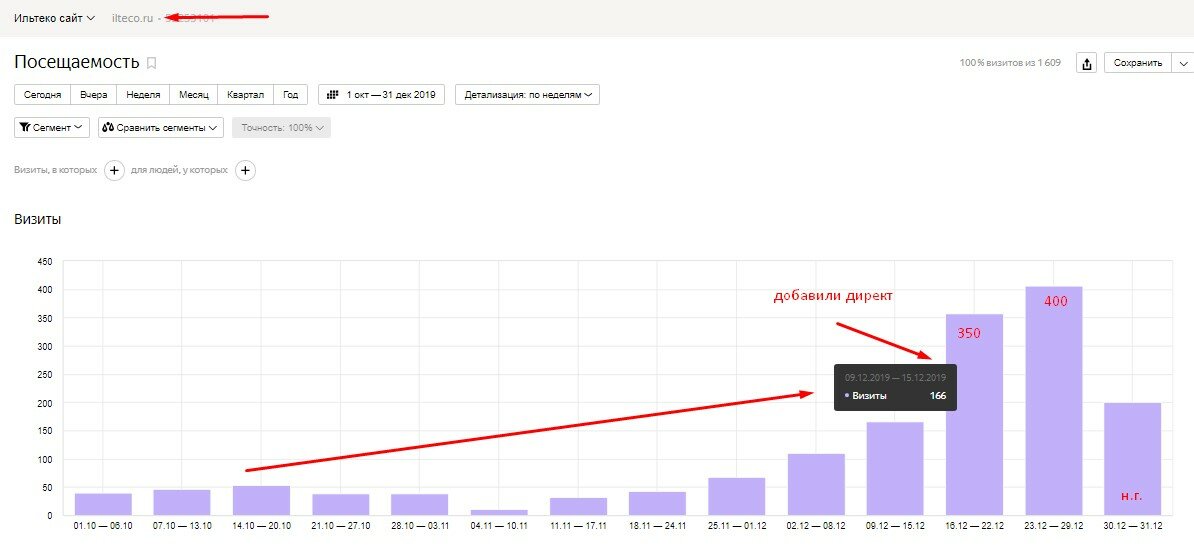Select the Сегодня period tab

point(43,95)
